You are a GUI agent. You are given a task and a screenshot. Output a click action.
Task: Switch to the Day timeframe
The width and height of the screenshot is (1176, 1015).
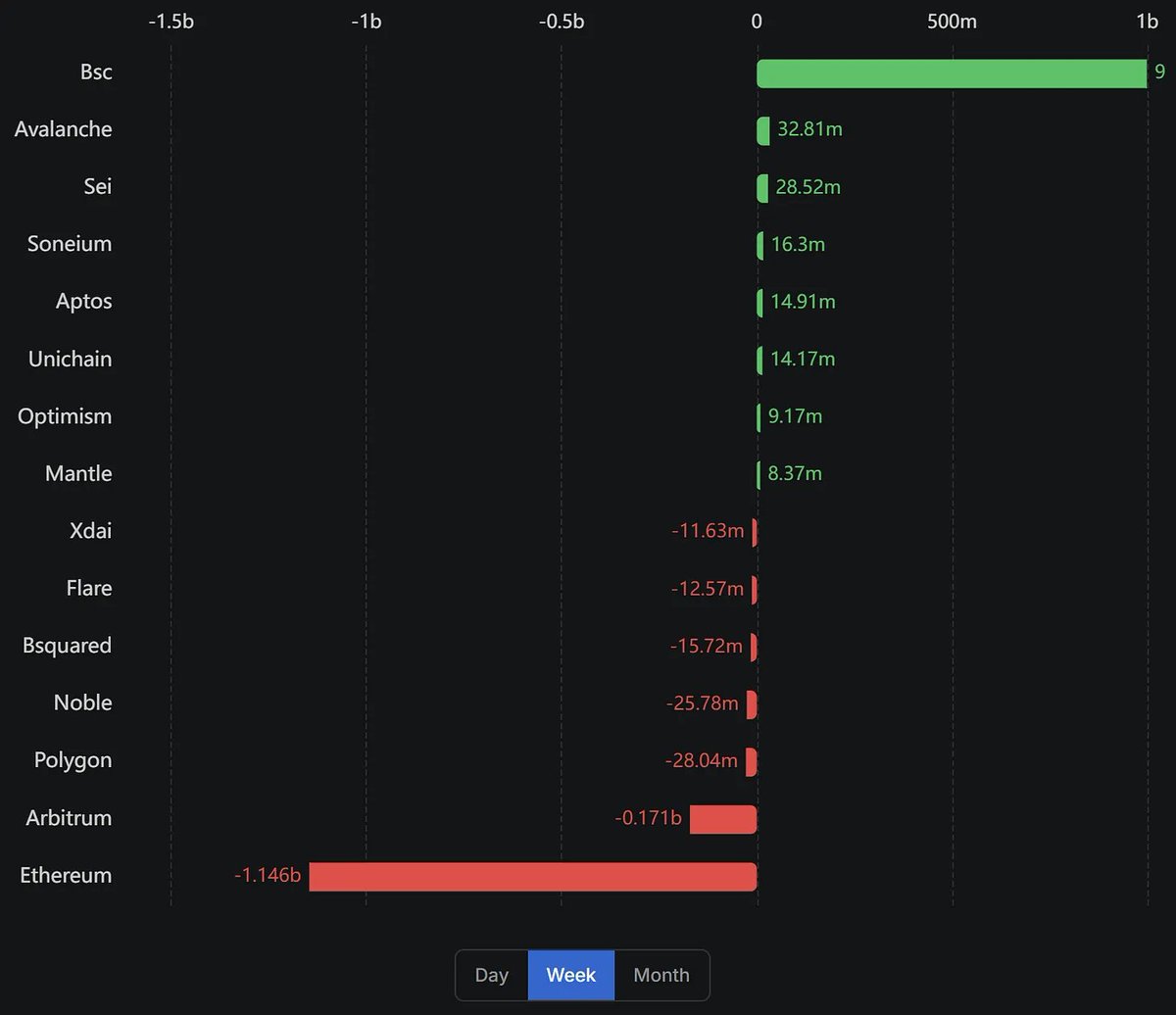492,975
